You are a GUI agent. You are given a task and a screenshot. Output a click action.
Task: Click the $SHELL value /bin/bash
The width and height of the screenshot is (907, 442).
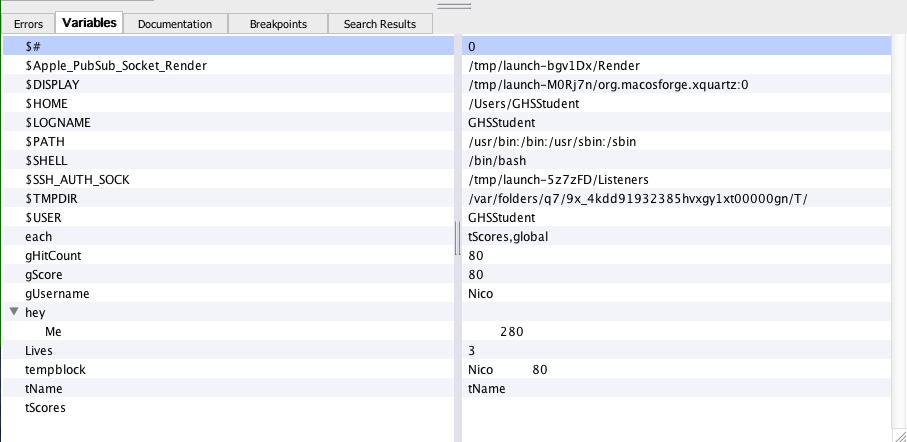[x=495, y=160]
